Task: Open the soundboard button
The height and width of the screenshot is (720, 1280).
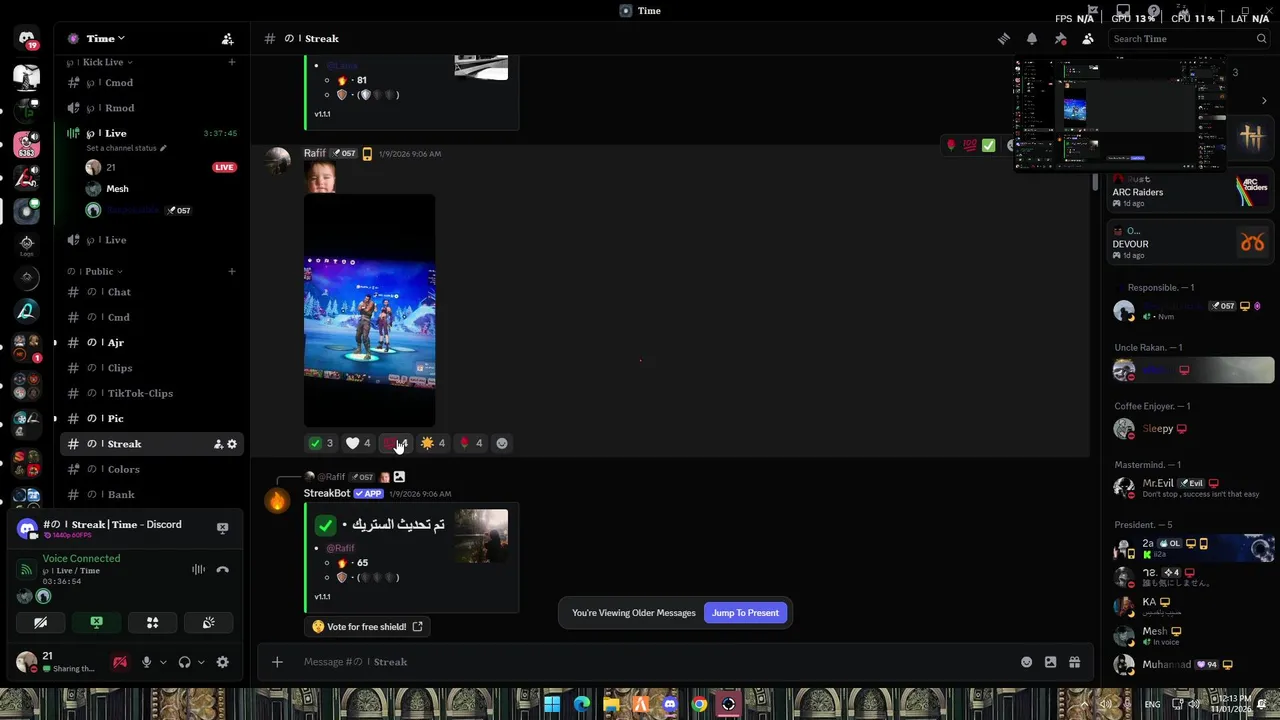Action: click(x=209, y=623)
